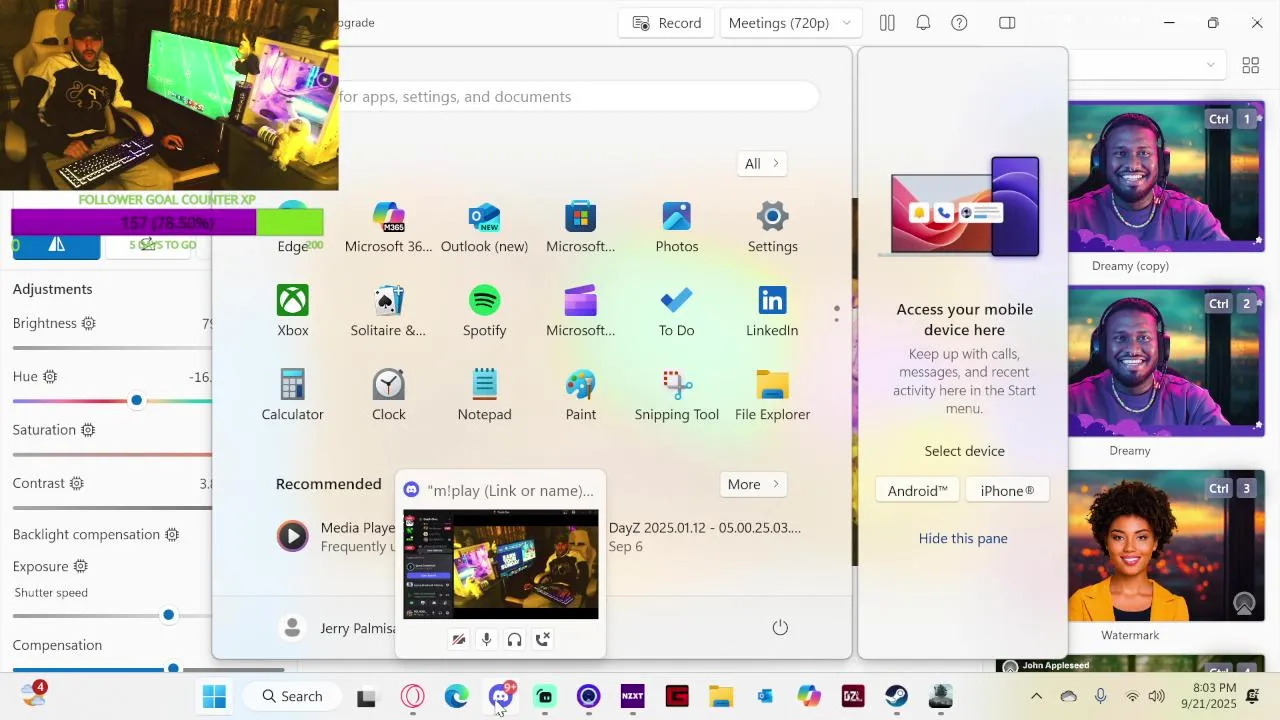
Task: Disconnect the call in Discord preview
Action: click(x=542, y=639)
